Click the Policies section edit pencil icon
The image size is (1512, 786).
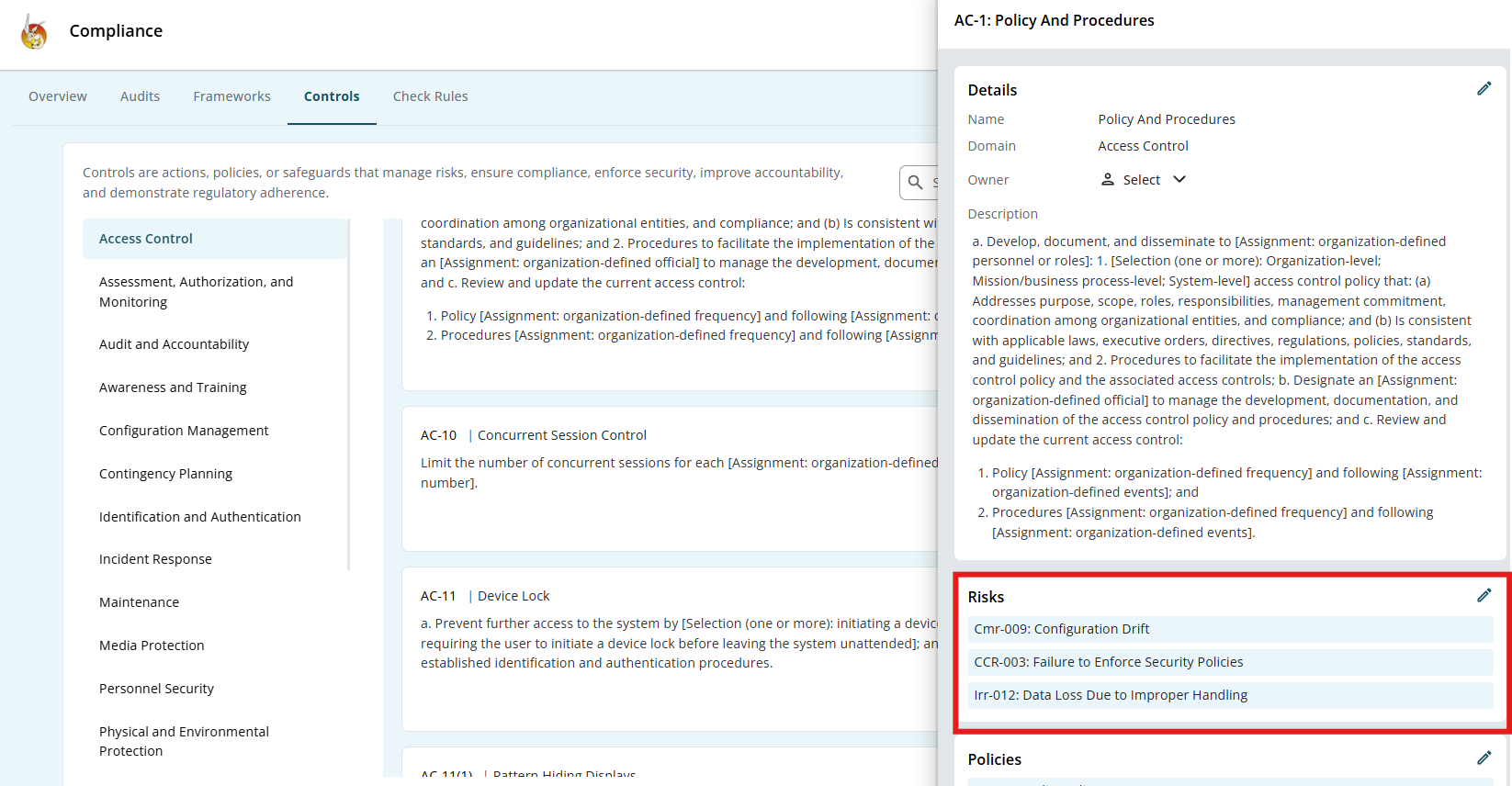point(1484,758)
